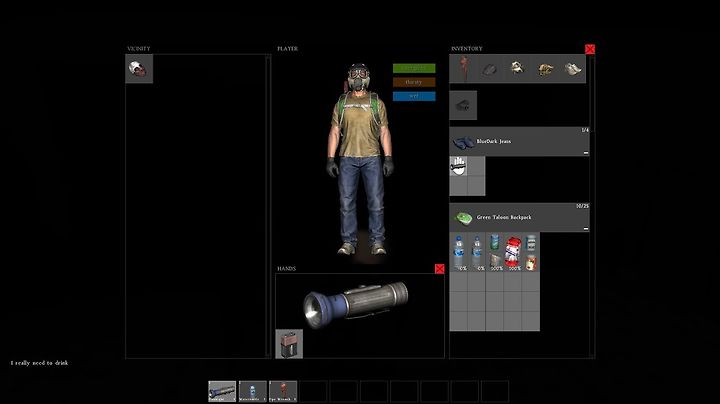
Task: Close the Inventory panel with red X
Action: 590,49
